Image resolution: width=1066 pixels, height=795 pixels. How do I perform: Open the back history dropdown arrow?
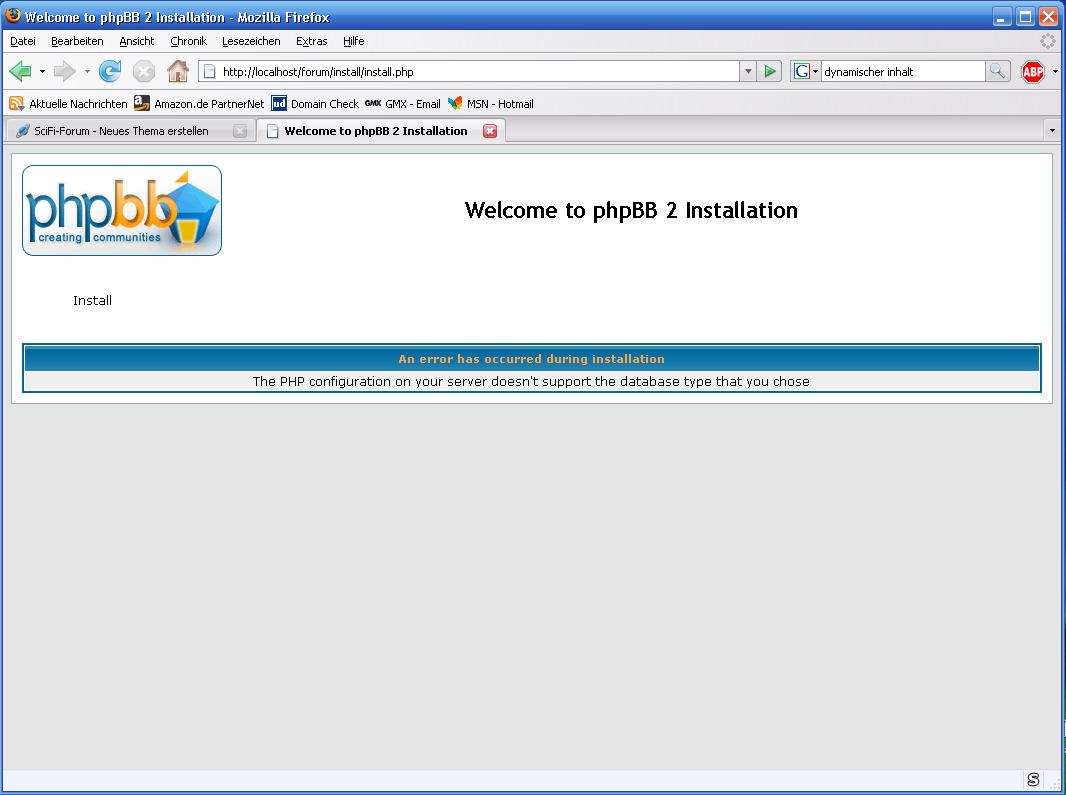(x=42, y=72)
